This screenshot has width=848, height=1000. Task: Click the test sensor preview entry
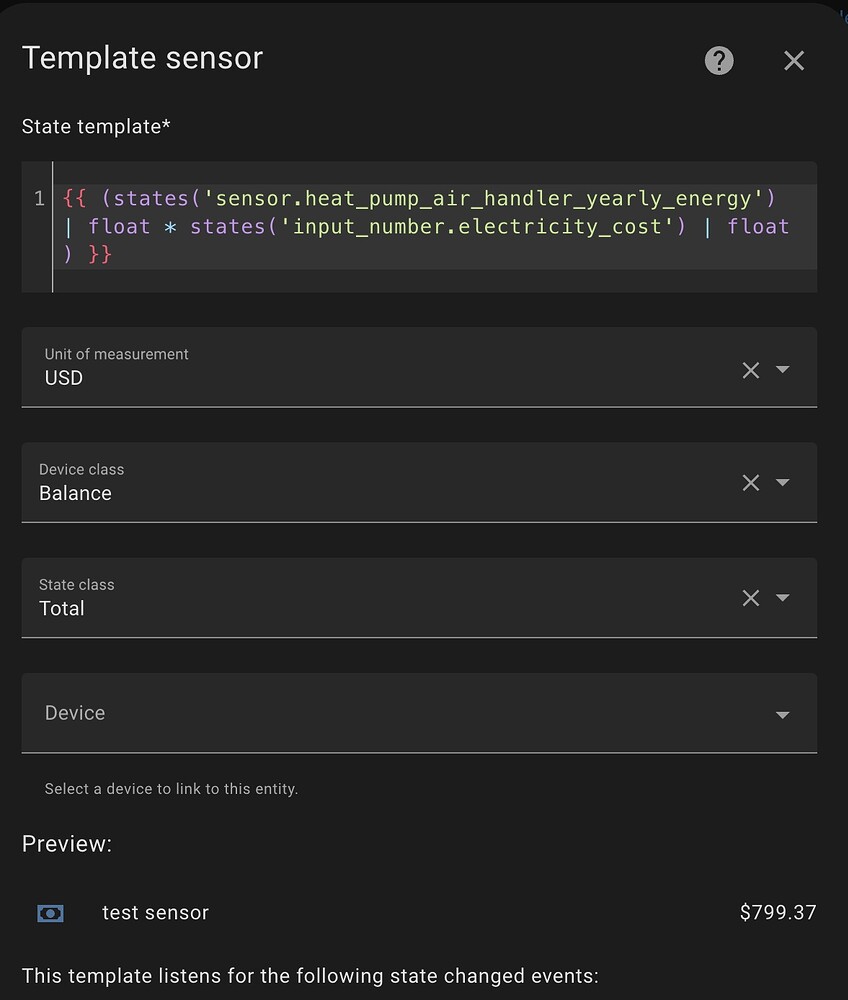[x=155, y=912]
